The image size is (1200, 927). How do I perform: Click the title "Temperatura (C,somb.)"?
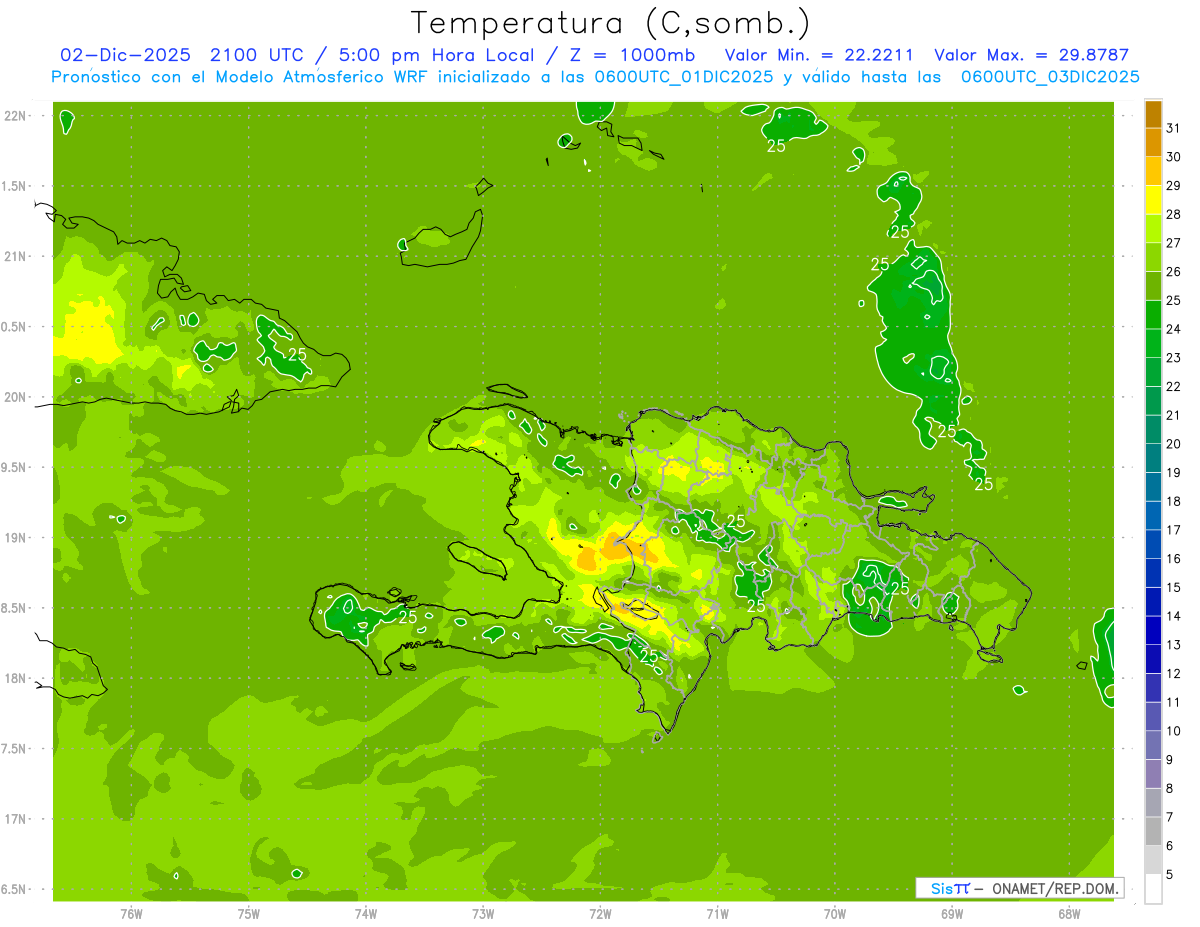[x=611, y=23]
